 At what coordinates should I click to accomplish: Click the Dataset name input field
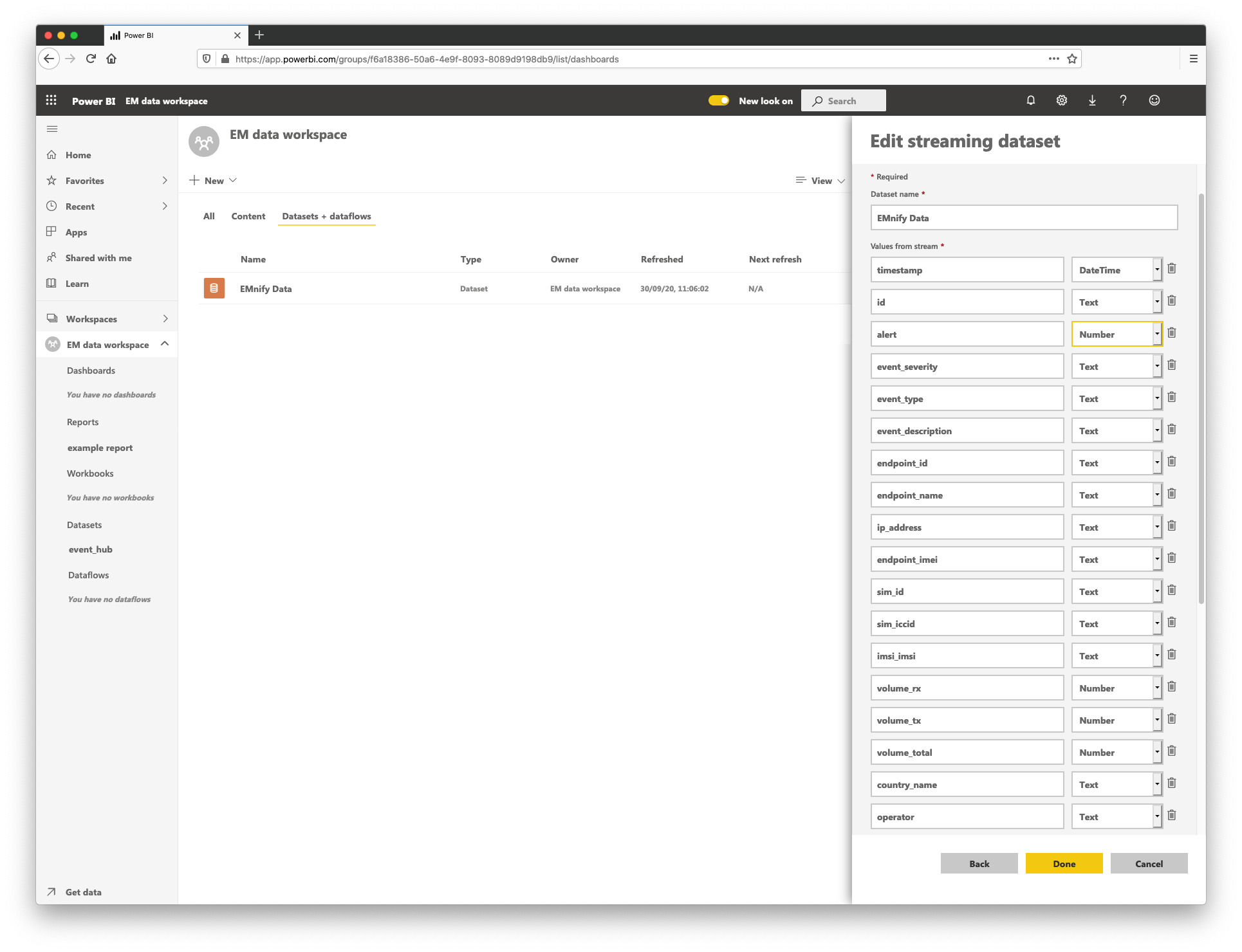pos(1024,217)
